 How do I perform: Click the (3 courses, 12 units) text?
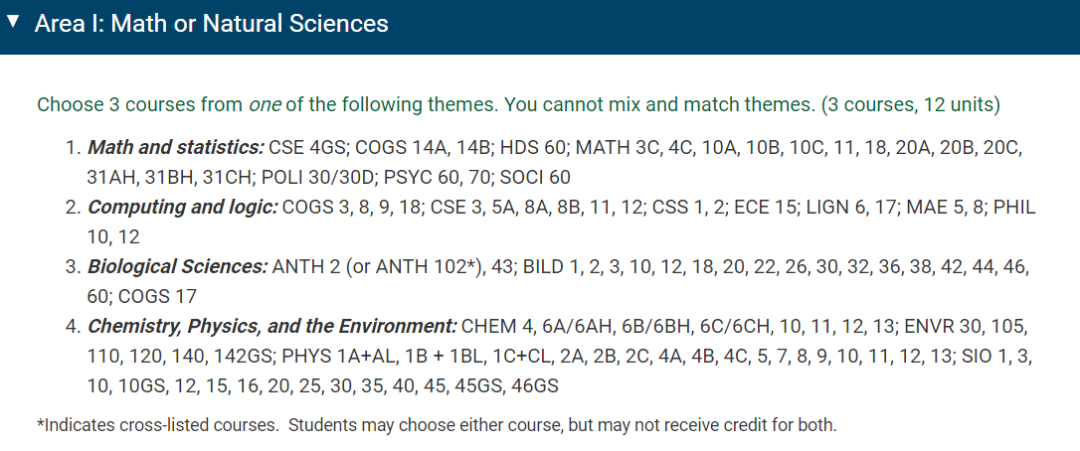[x=911, y=105]
